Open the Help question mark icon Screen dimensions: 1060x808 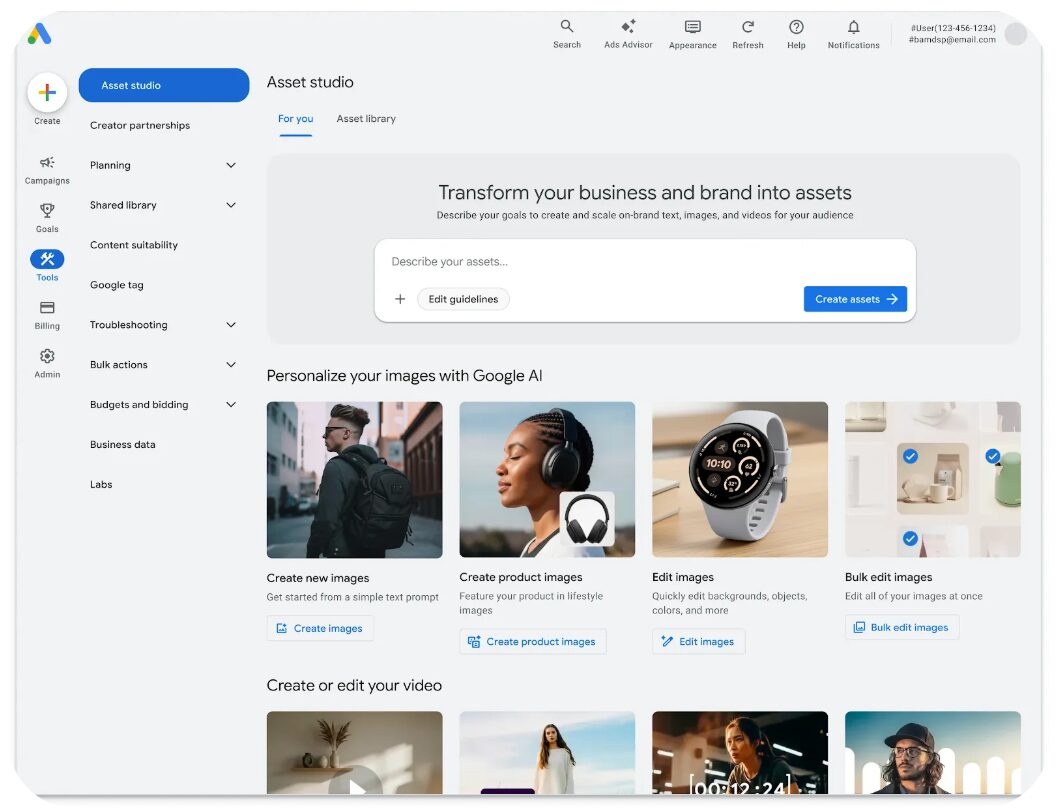796,27
